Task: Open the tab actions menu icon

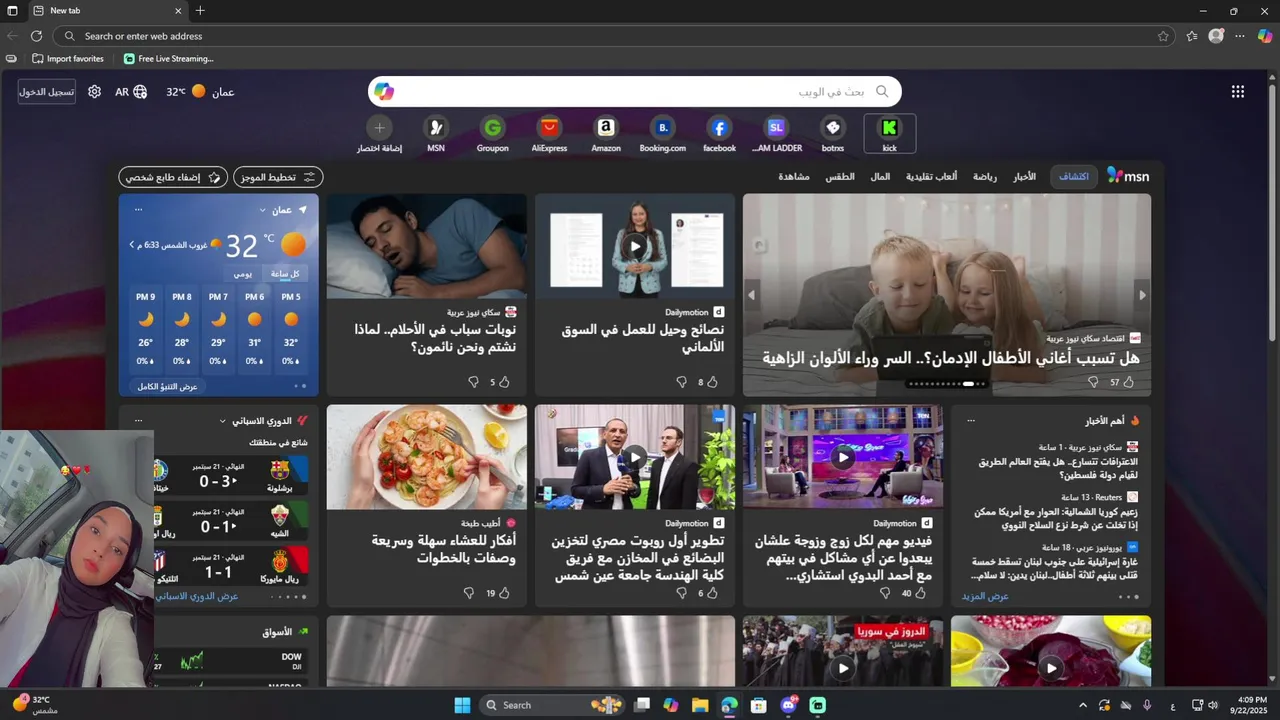Action: click(x=12, y=11)
